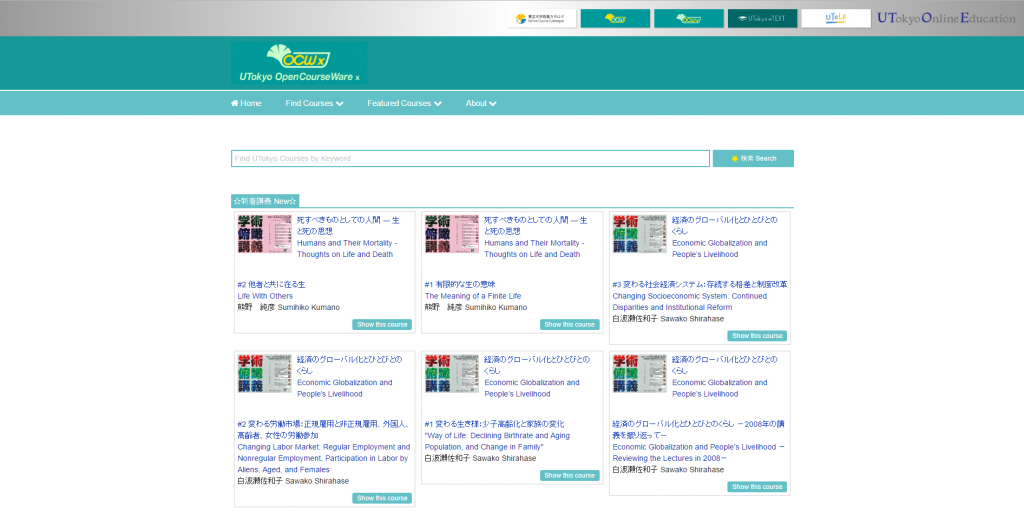This screenshot has height=522, width=1024.
Task: Show this course for Meaning of a Finite Life
Action: [569, 325]
